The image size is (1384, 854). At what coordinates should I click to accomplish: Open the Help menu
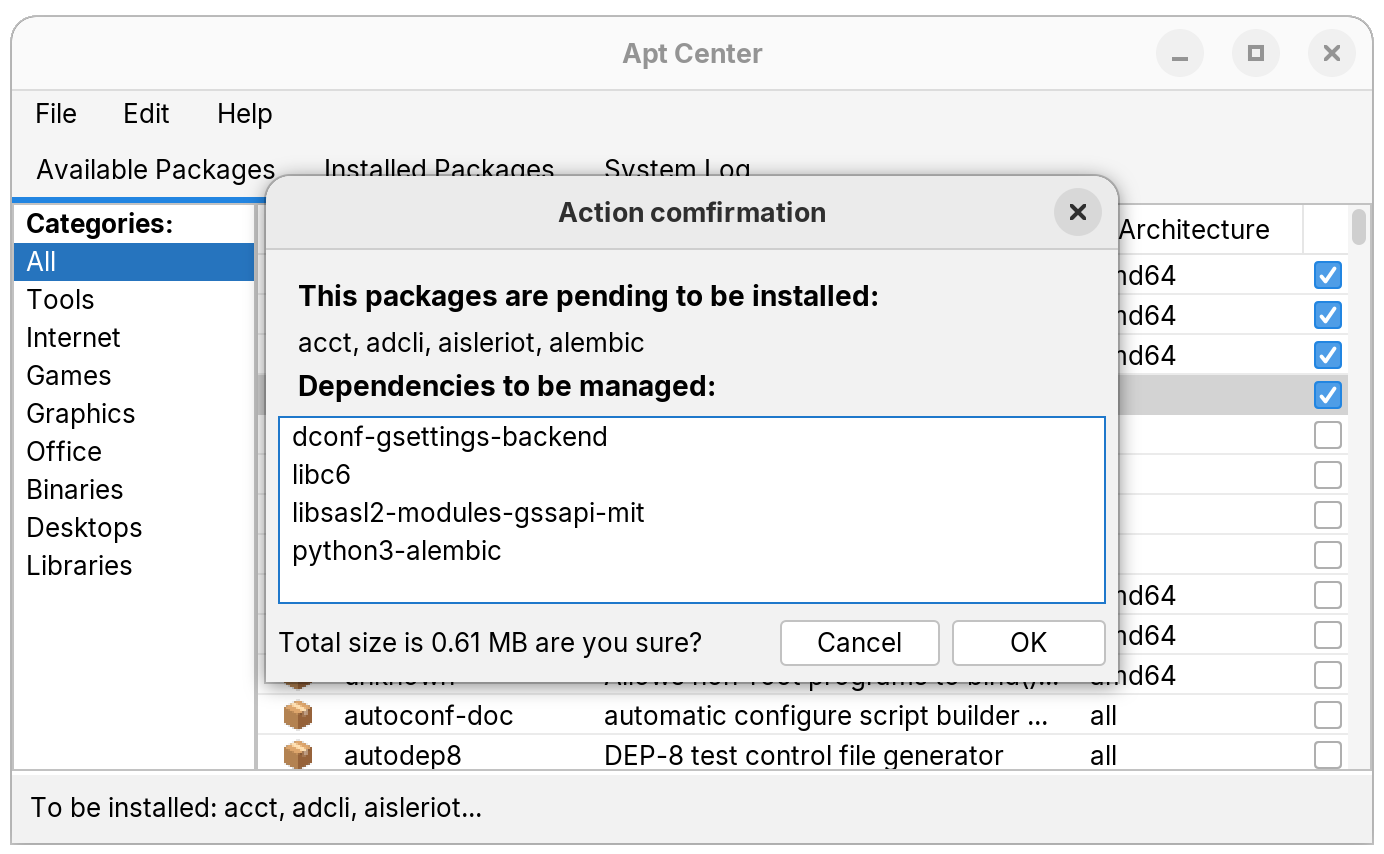coord(243,113)
